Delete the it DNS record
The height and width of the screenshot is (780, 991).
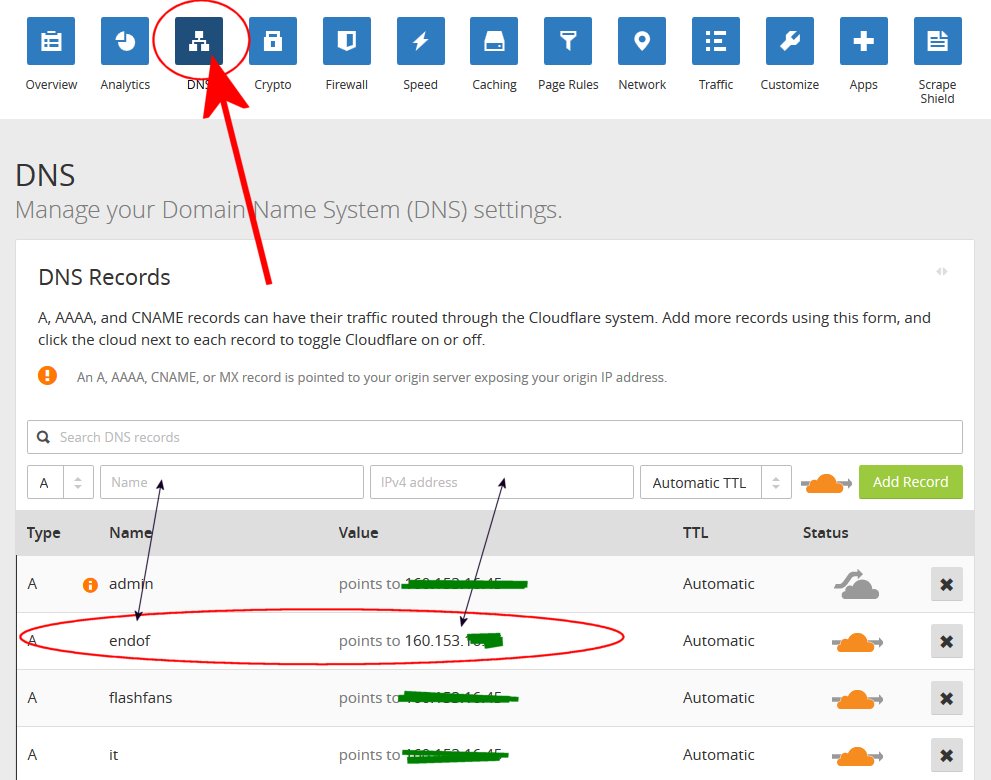946,755
